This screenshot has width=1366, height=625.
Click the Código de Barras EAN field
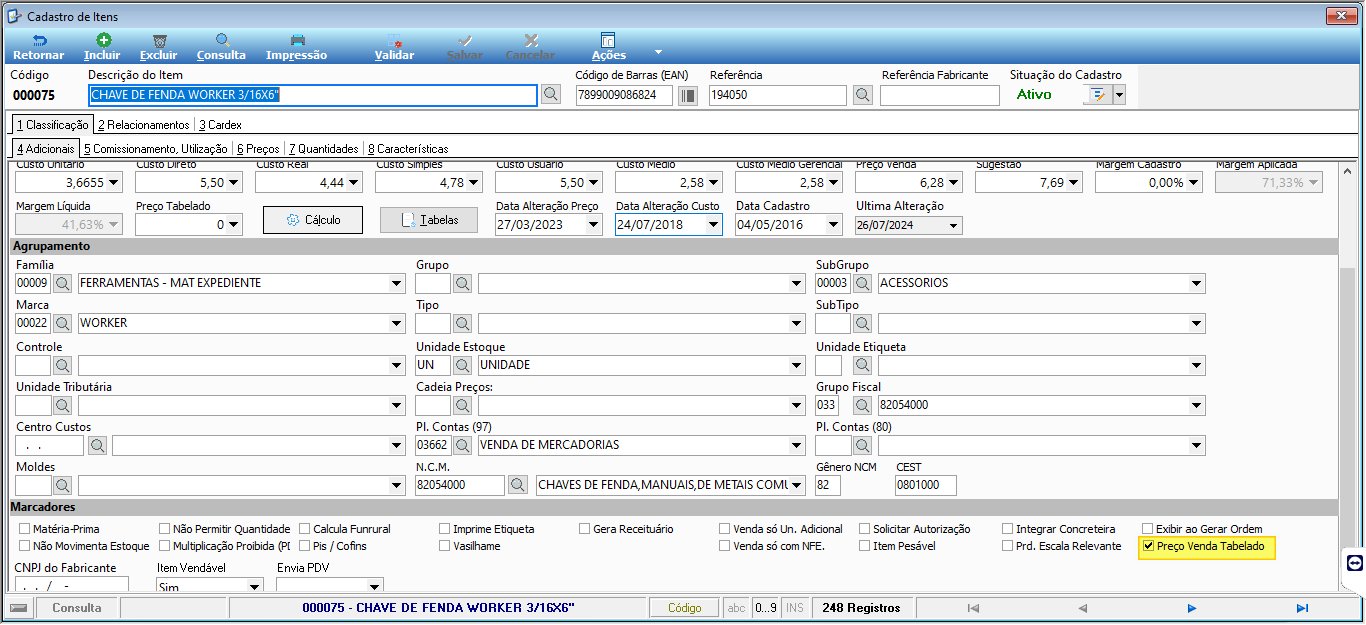coord(625,95)
